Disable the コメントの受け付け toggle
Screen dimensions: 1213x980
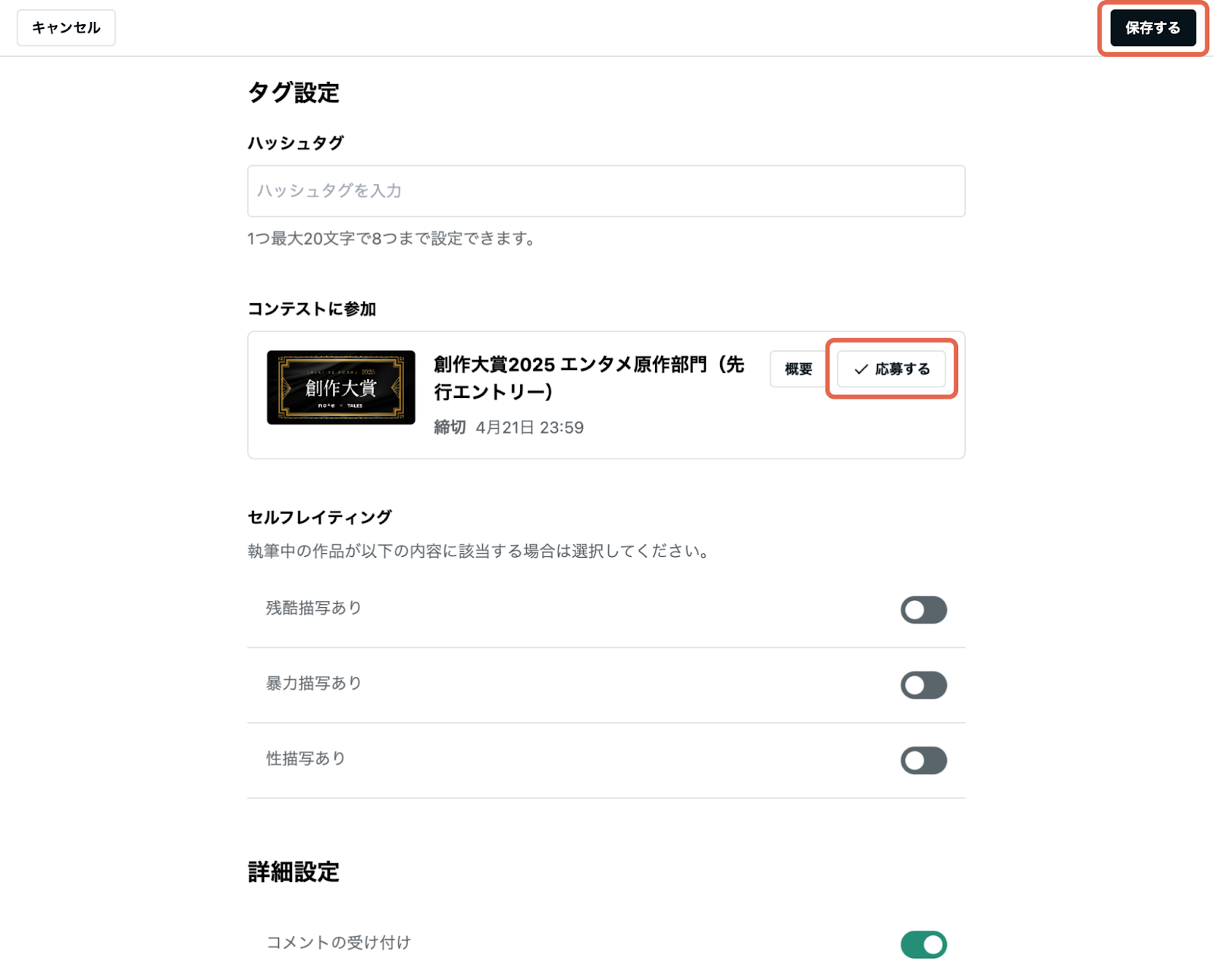point(923,944)
